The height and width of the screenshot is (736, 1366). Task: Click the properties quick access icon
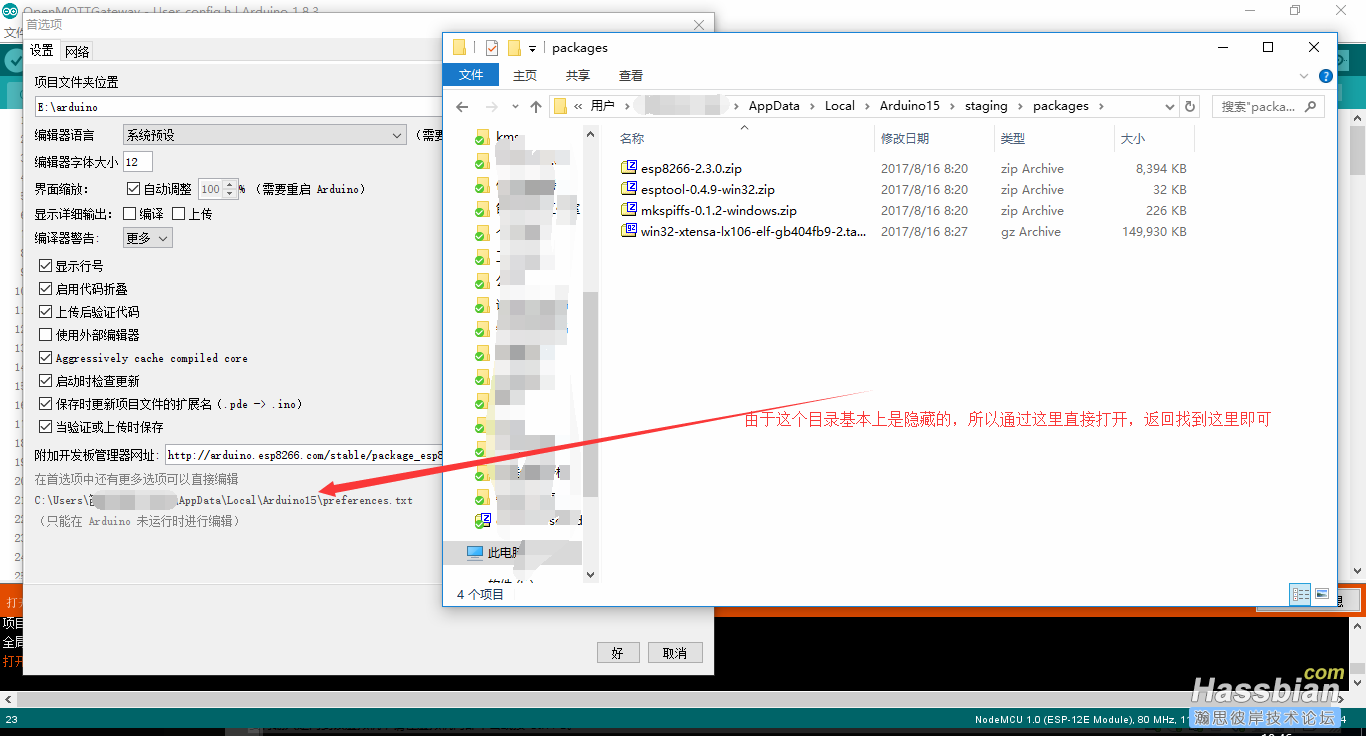(x=491, y=47)
